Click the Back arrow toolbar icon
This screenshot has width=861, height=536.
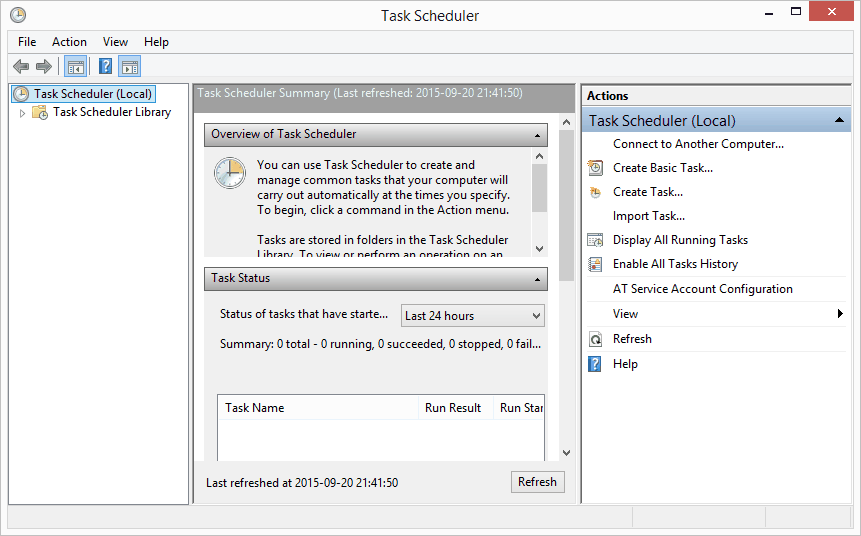[x=21, y=67]
